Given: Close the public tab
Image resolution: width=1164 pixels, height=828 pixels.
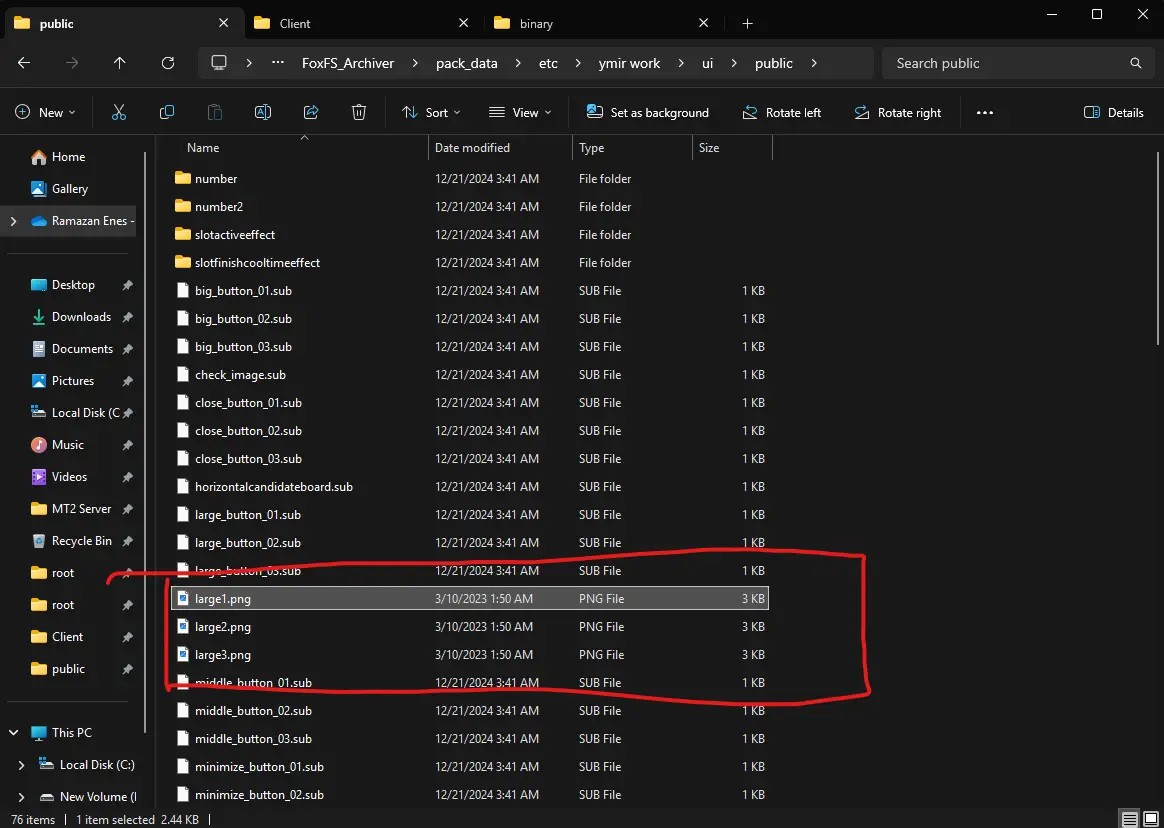Looking at the screenshot, I should click(x=223, y=23).
